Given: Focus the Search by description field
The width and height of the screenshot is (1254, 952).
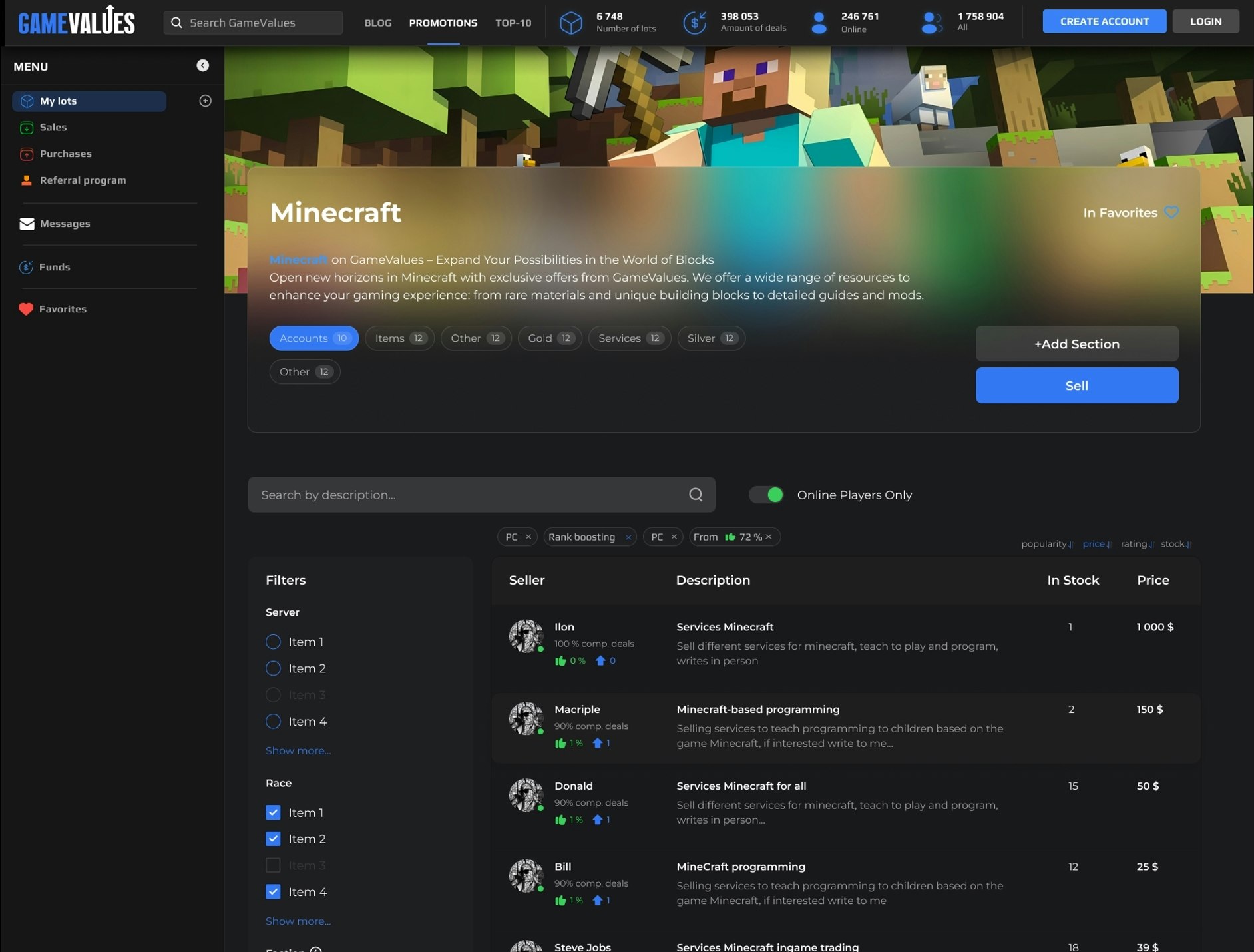Looking at the screenshot, I should [x=481, y=495].
